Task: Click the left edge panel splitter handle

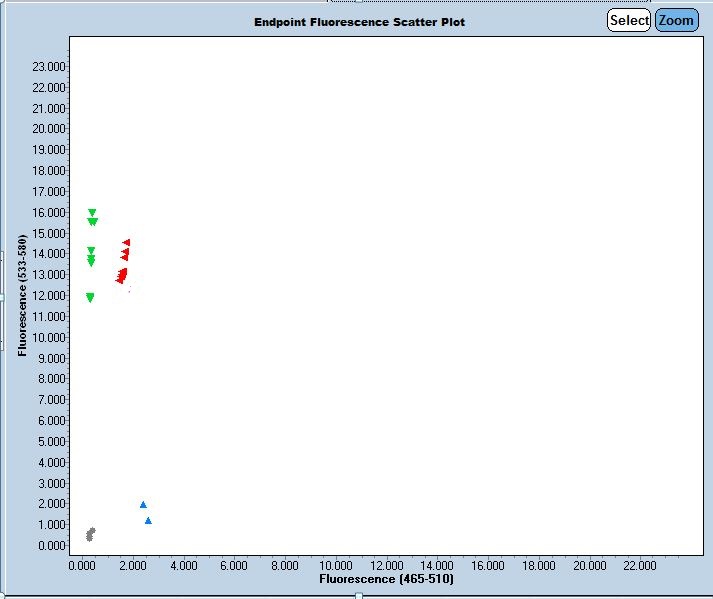Action: click(2, 297)
